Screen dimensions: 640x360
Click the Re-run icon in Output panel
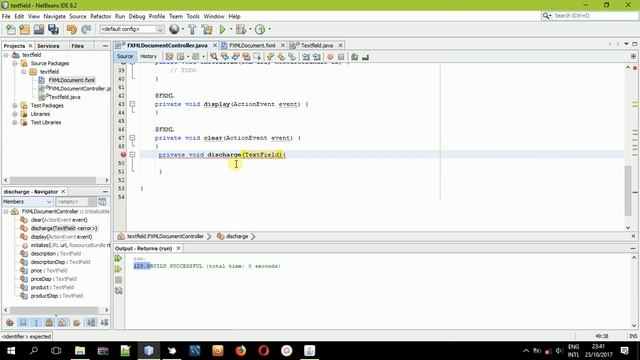tap(118, 258)
